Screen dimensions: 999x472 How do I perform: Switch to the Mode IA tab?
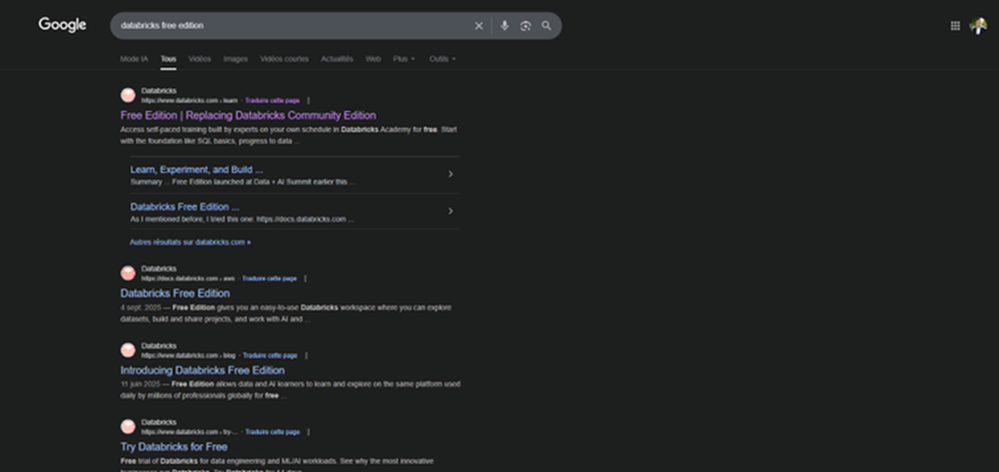134,59
